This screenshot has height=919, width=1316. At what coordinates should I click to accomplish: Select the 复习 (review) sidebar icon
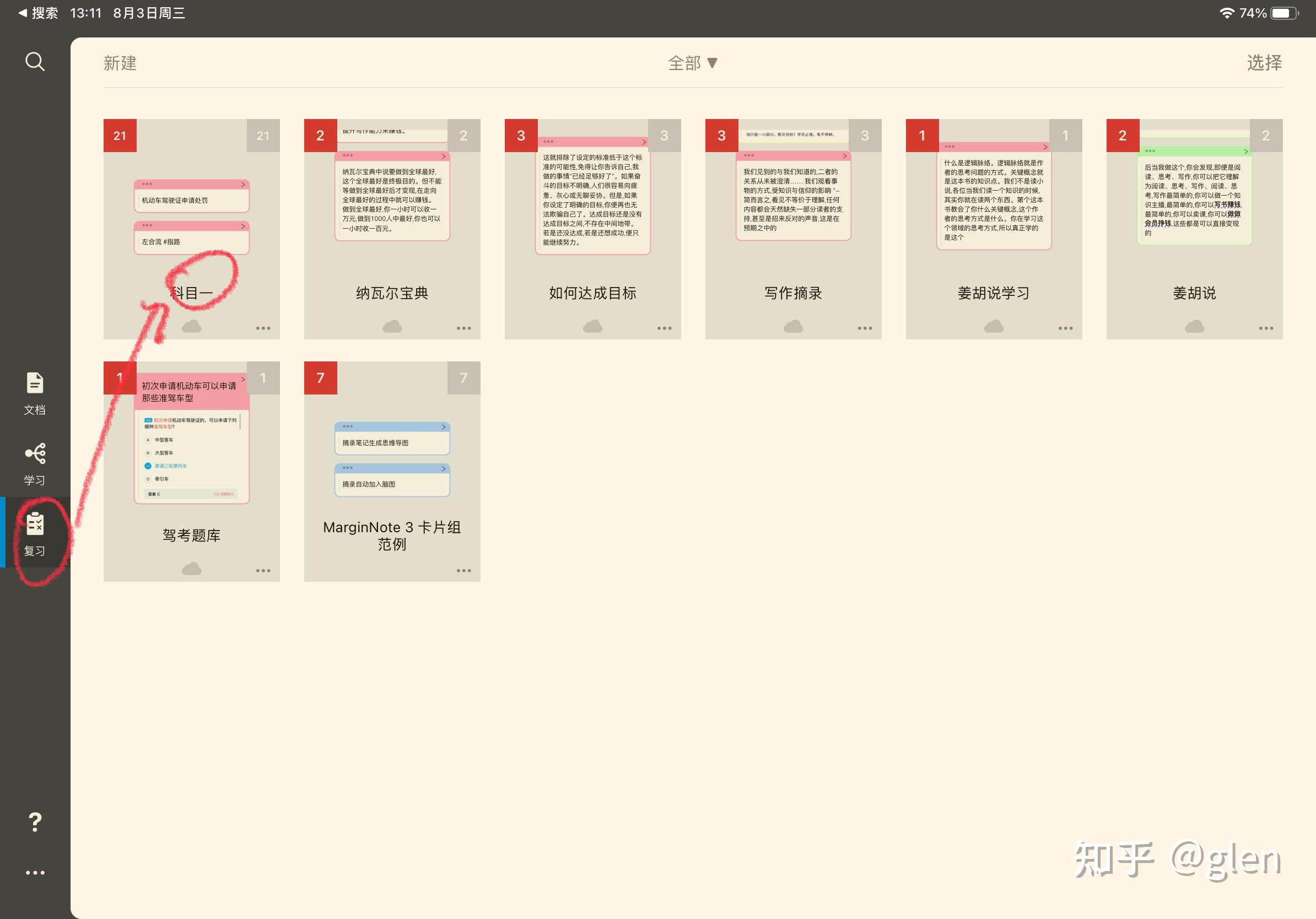coord(35,534)
